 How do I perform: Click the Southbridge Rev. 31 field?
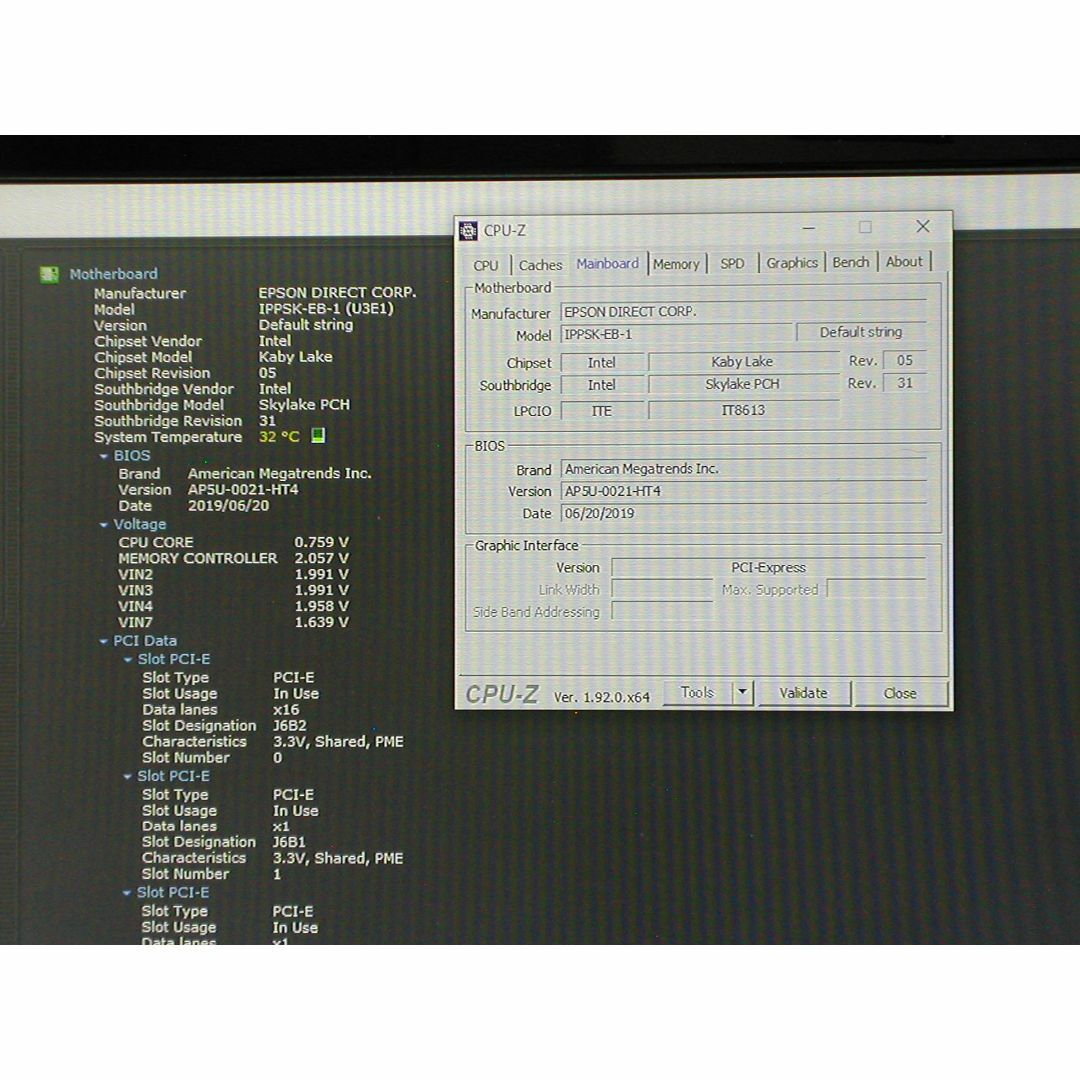[x=904, y=383]
